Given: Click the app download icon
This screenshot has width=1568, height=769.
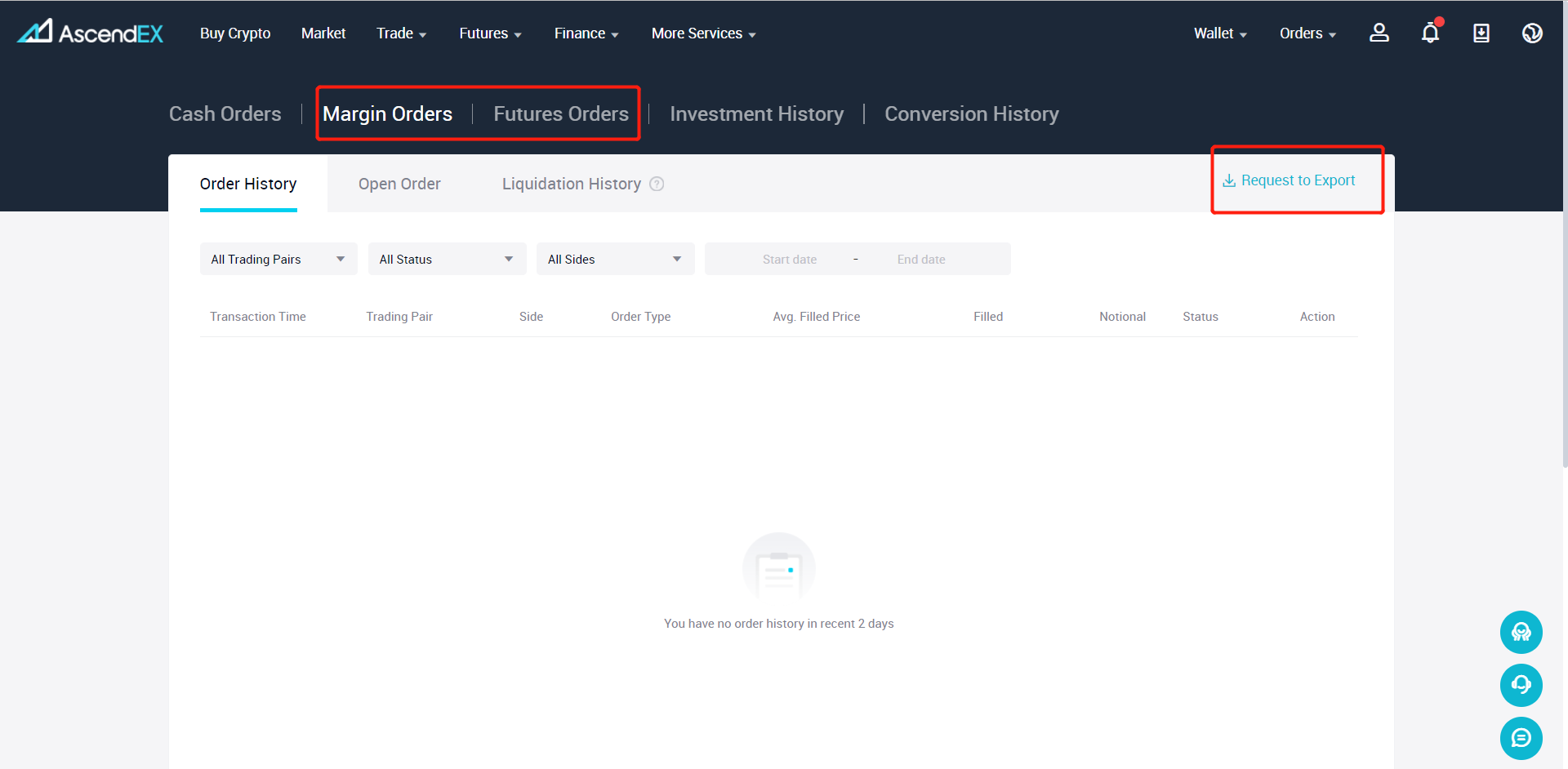Looking at the screenshot, I should [1481, 33].
